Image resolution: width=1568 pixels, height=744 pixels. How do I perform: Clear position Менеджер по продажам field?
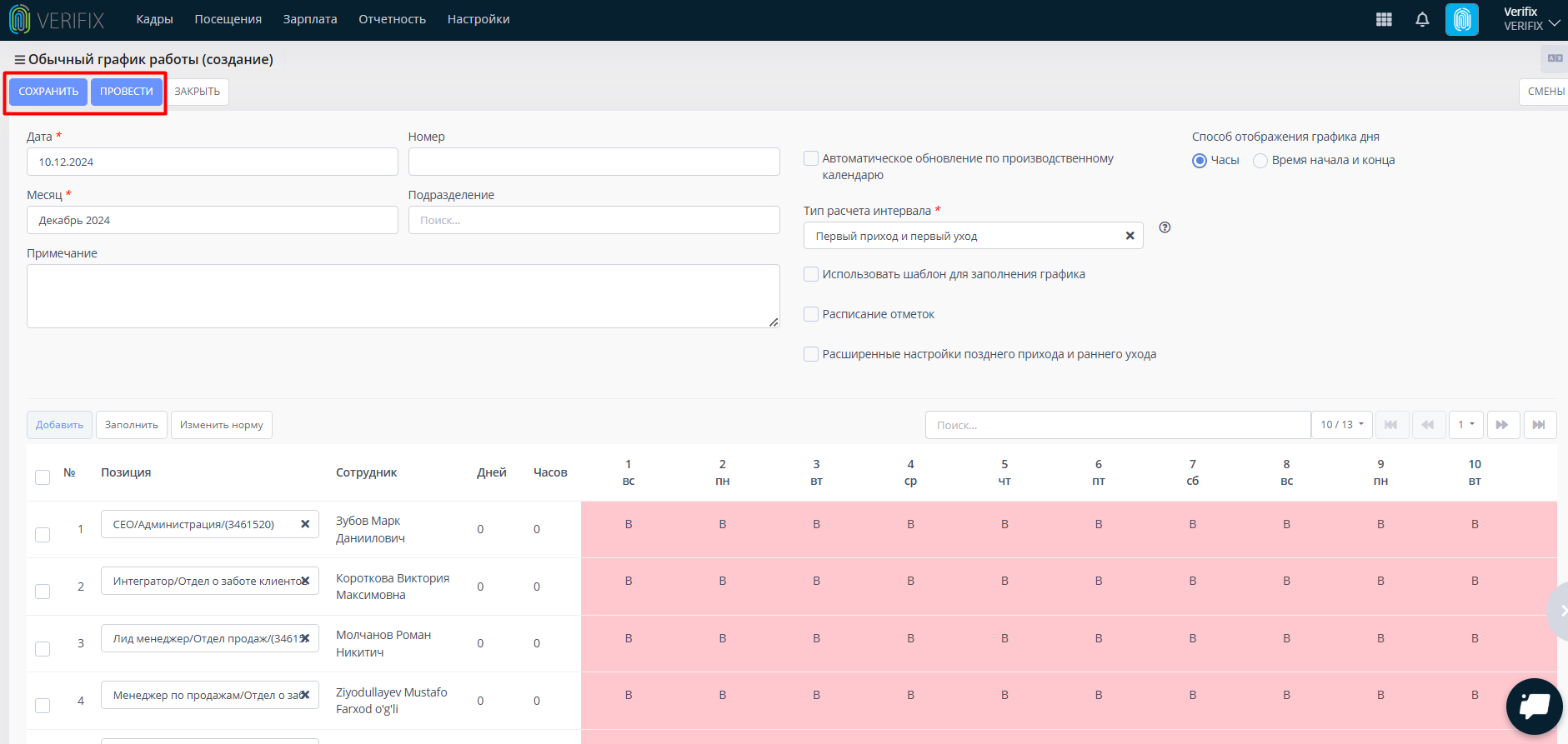coord(305,695)
